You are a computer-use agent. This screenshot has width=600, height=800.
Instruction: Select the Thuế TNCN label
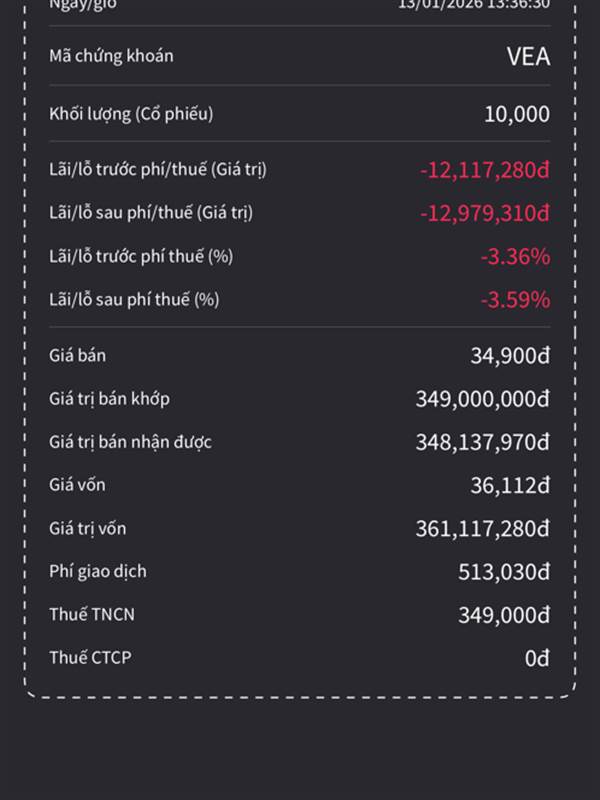click(92, 614)
